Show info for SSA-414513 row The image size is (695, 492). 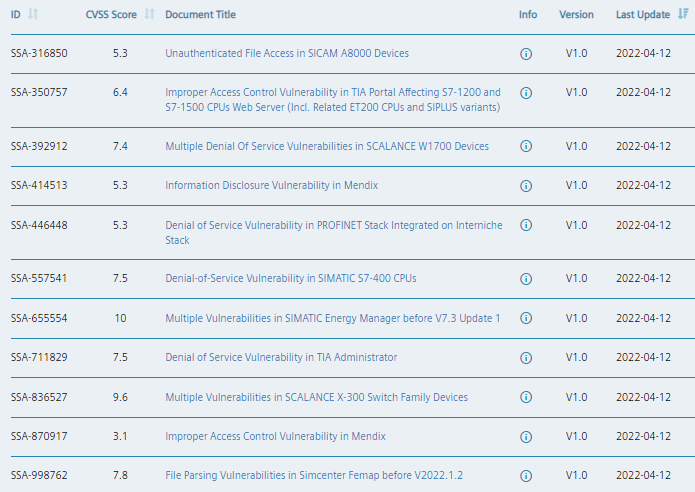(526, 186)
